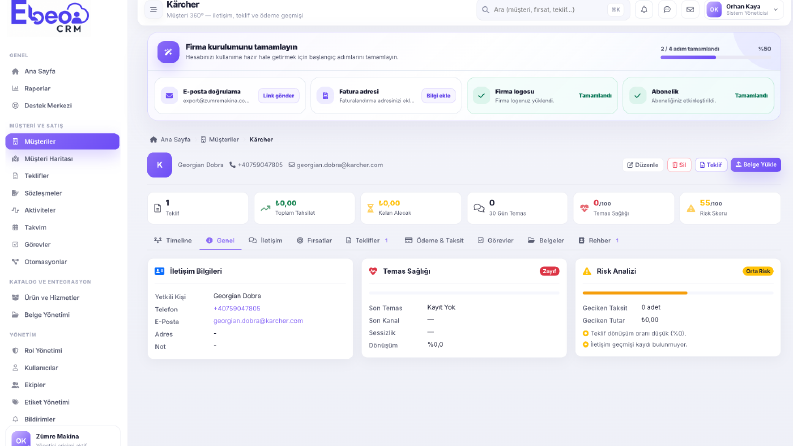
Task: Click the Zayıf badge
Action: 549,272
